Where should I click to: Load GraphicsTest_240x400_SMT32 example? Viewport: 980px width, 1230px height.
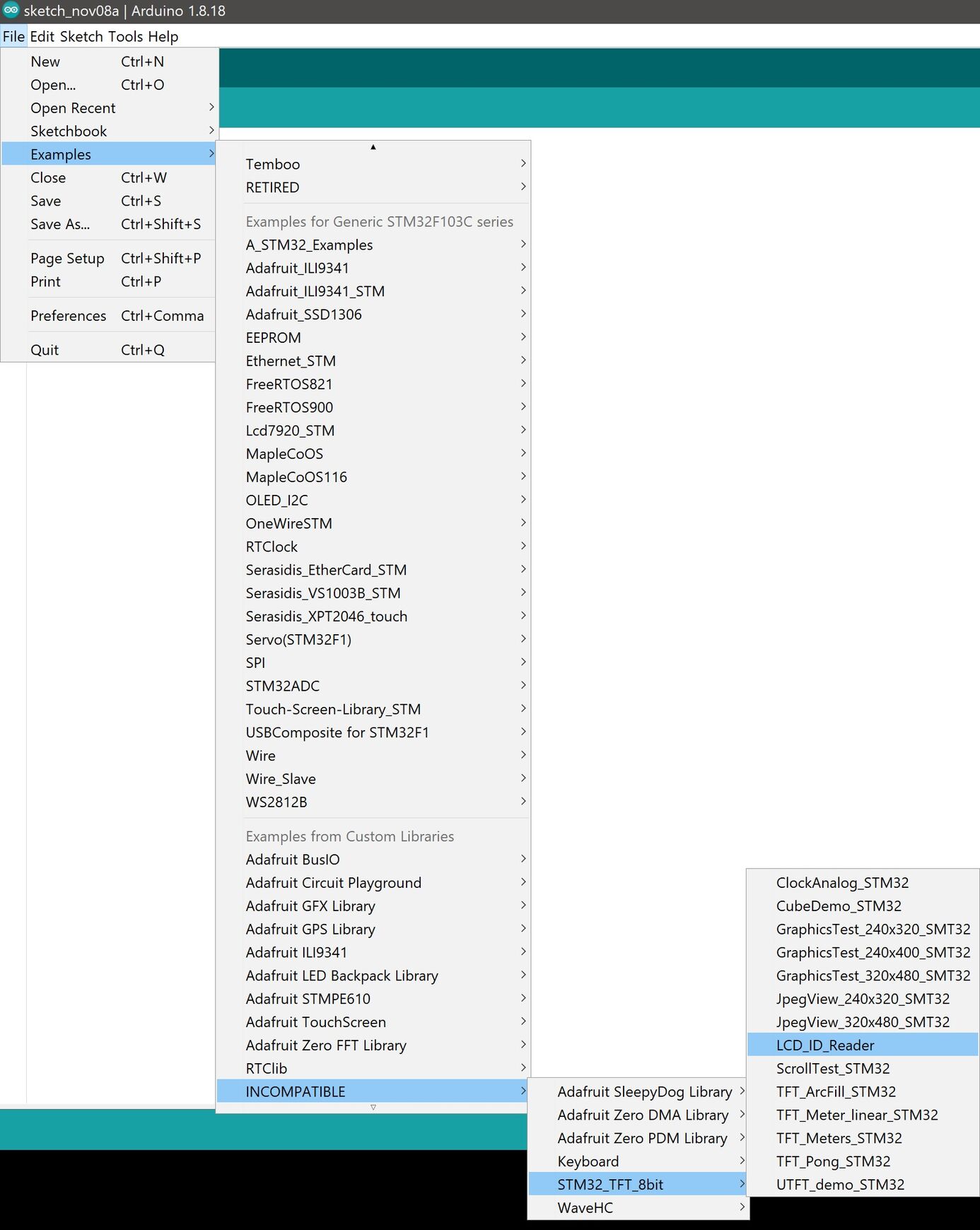[x=863, y=952]
